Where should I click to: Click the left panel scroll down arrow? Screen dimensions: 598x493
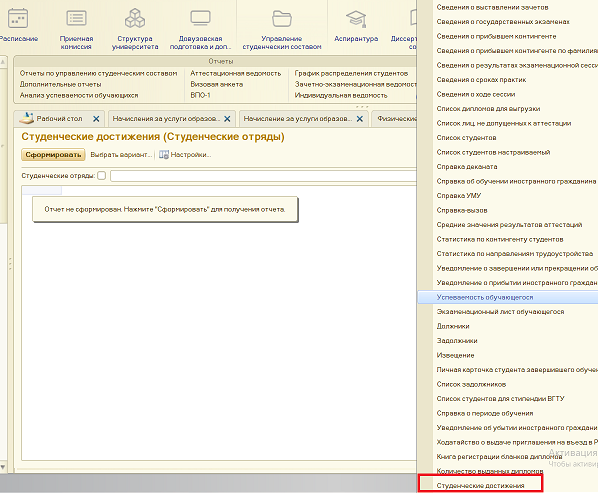(x=3, y=467)
